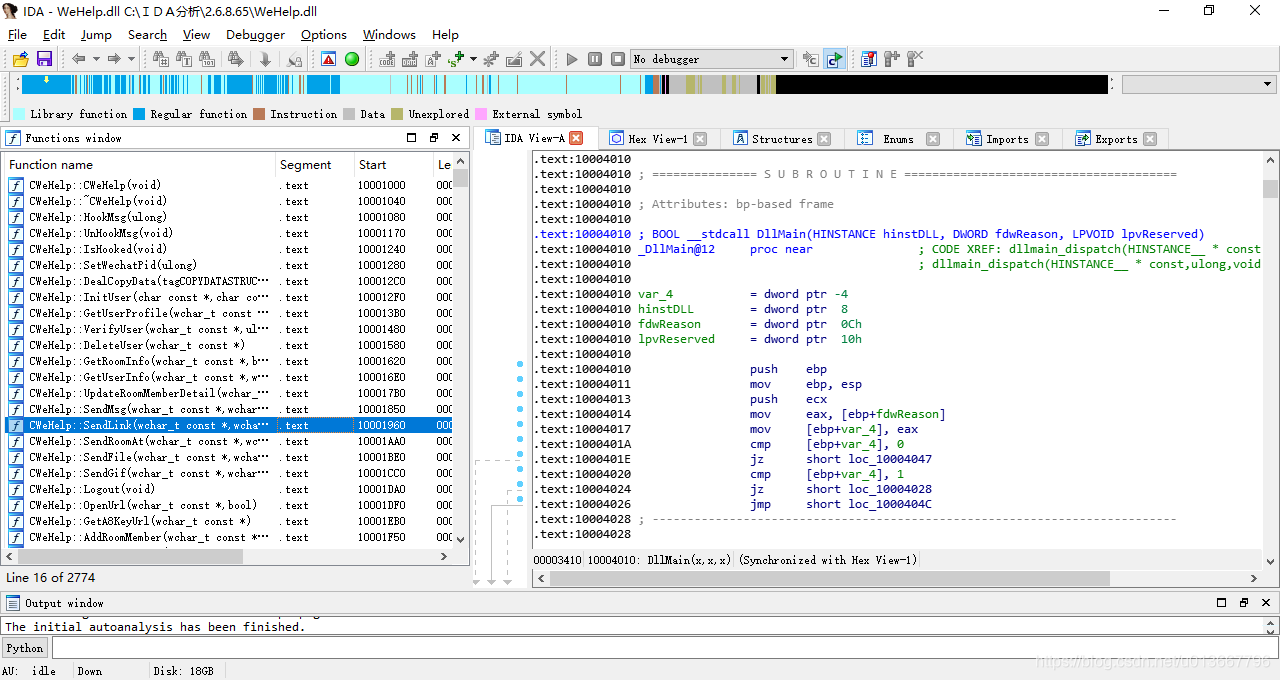Switch to the Imports tab
The height and width of the screenshot is (680, 1280).
point(1007,139)
